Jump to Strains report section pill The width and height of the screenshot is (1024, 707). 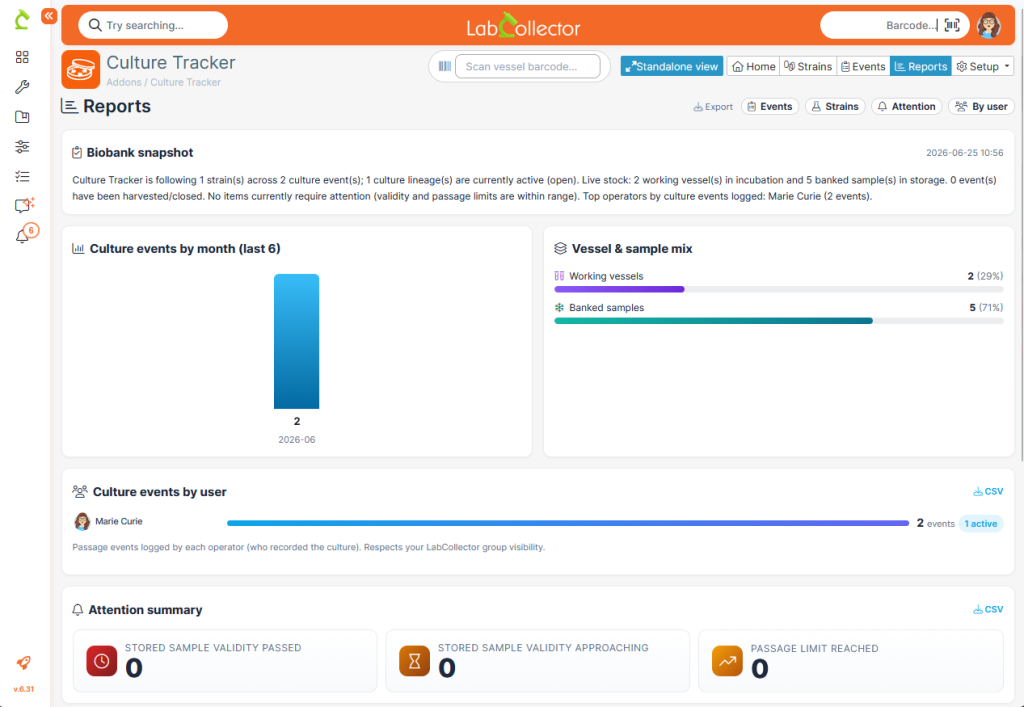(835, 106)
